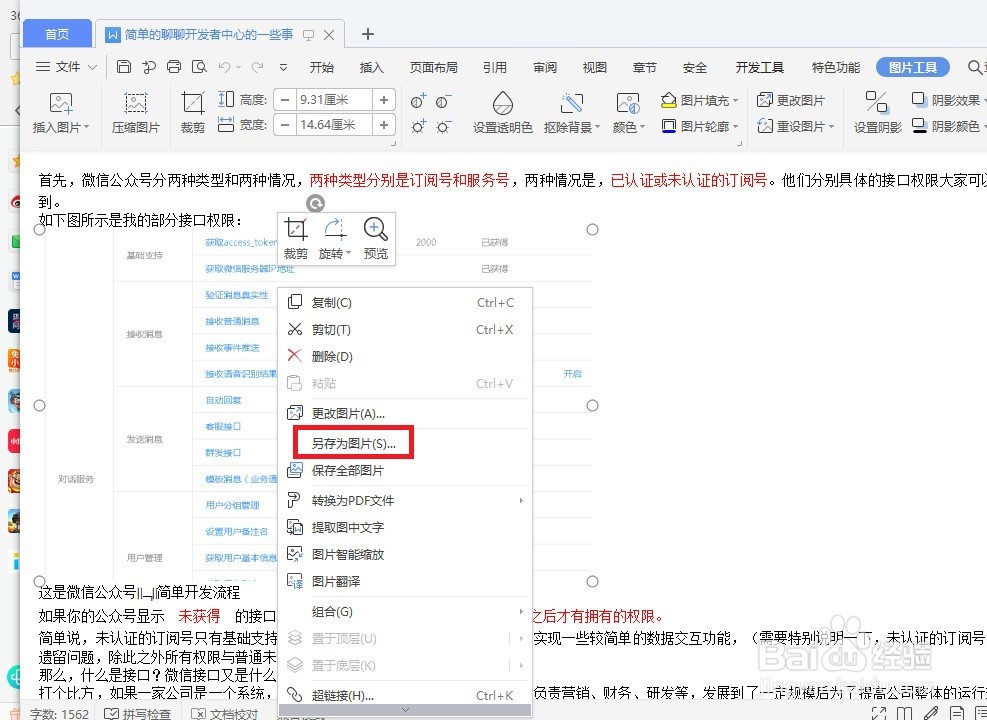Click the Undo arrow icon
The image size is (987, 720).
click(225, 67)
